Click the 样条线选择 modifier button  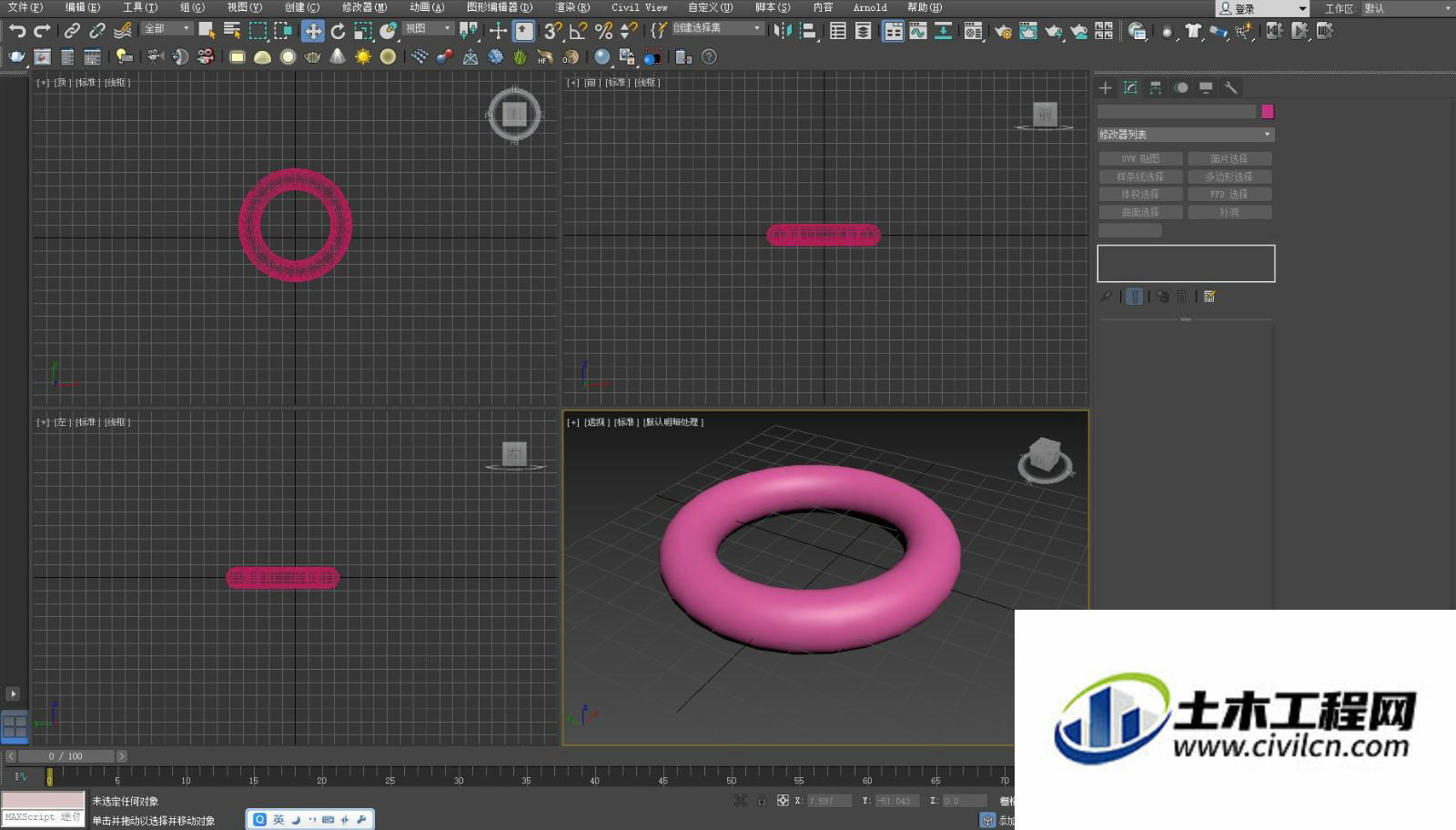tap(1140, 177)
